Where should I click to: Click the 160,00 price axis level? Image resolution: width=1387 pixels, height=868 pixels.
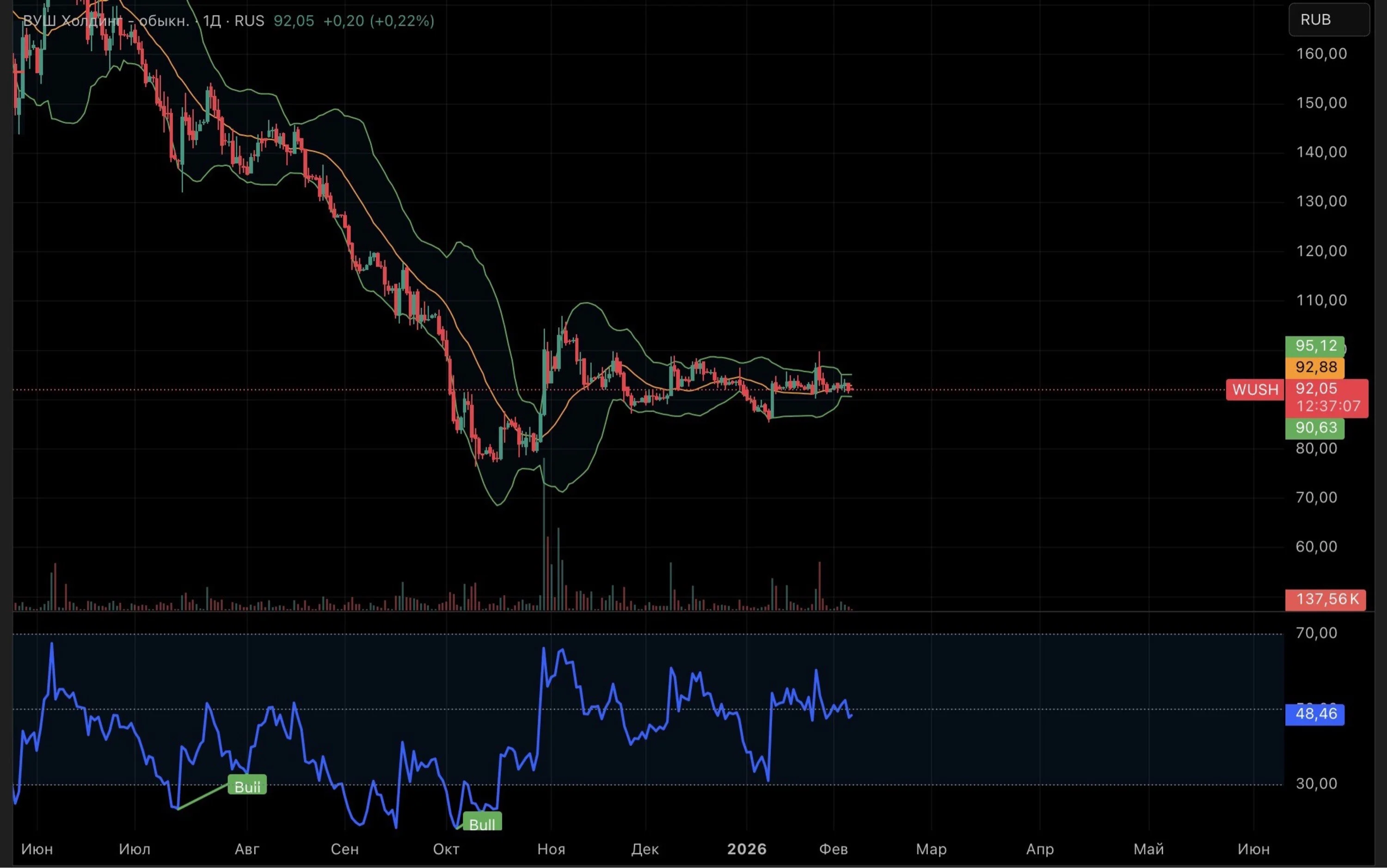click(x=1321, y=54)
